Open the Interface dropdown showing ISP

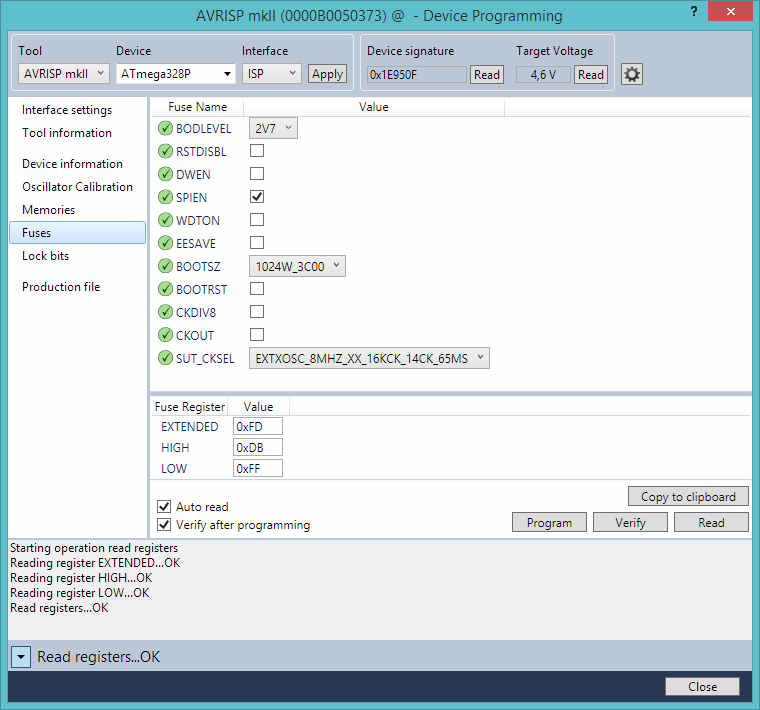271,74
